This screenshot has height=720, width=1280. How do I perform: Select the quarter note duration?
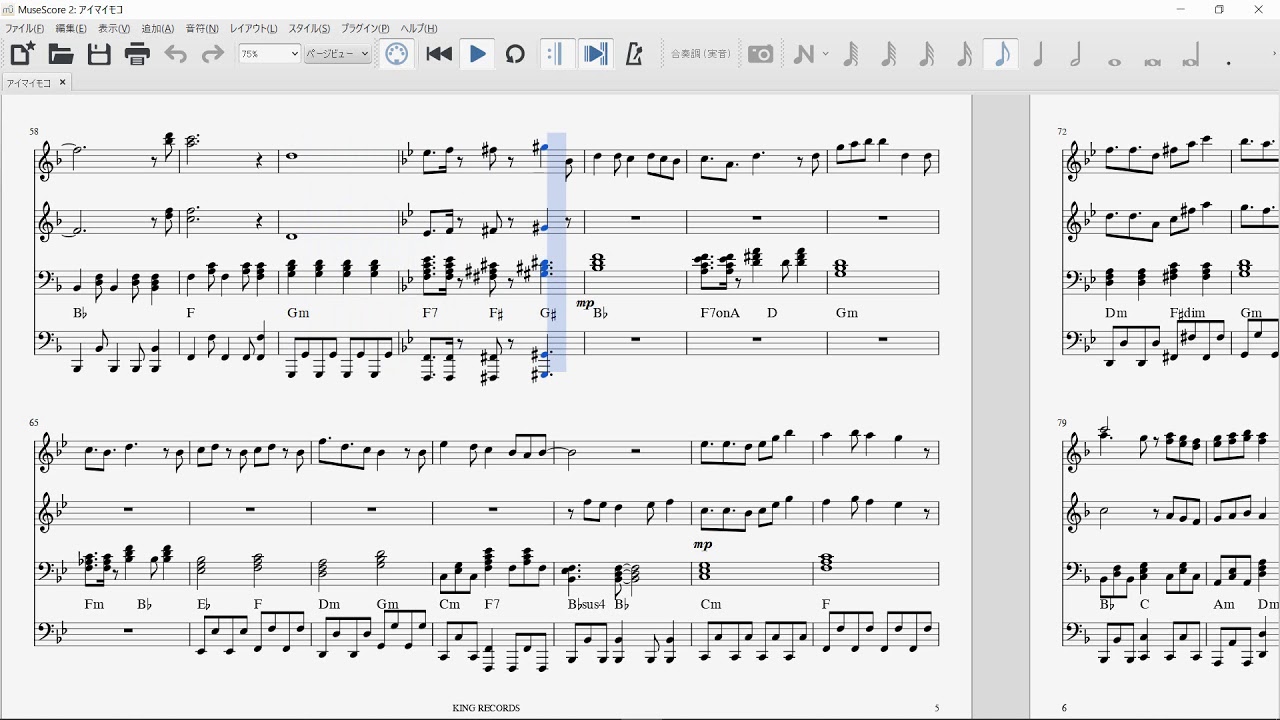pos(1039,54)
